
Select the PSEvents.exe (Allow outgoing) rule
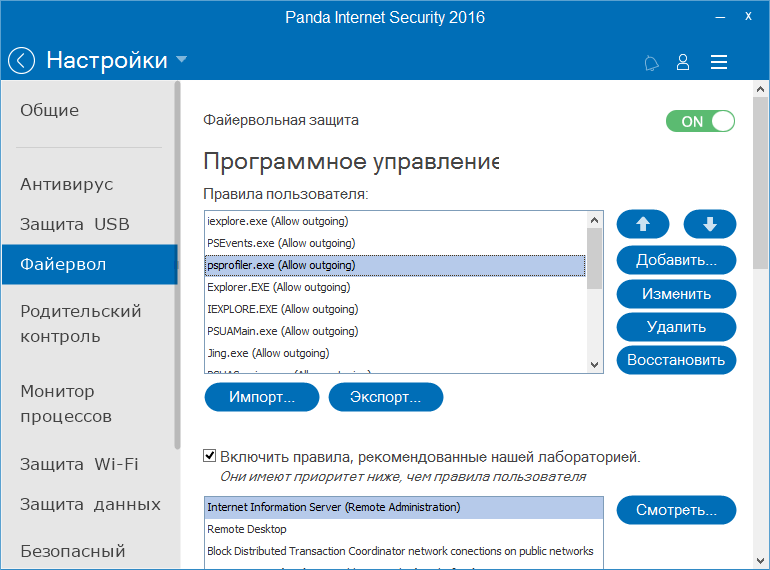coord(395,243)
